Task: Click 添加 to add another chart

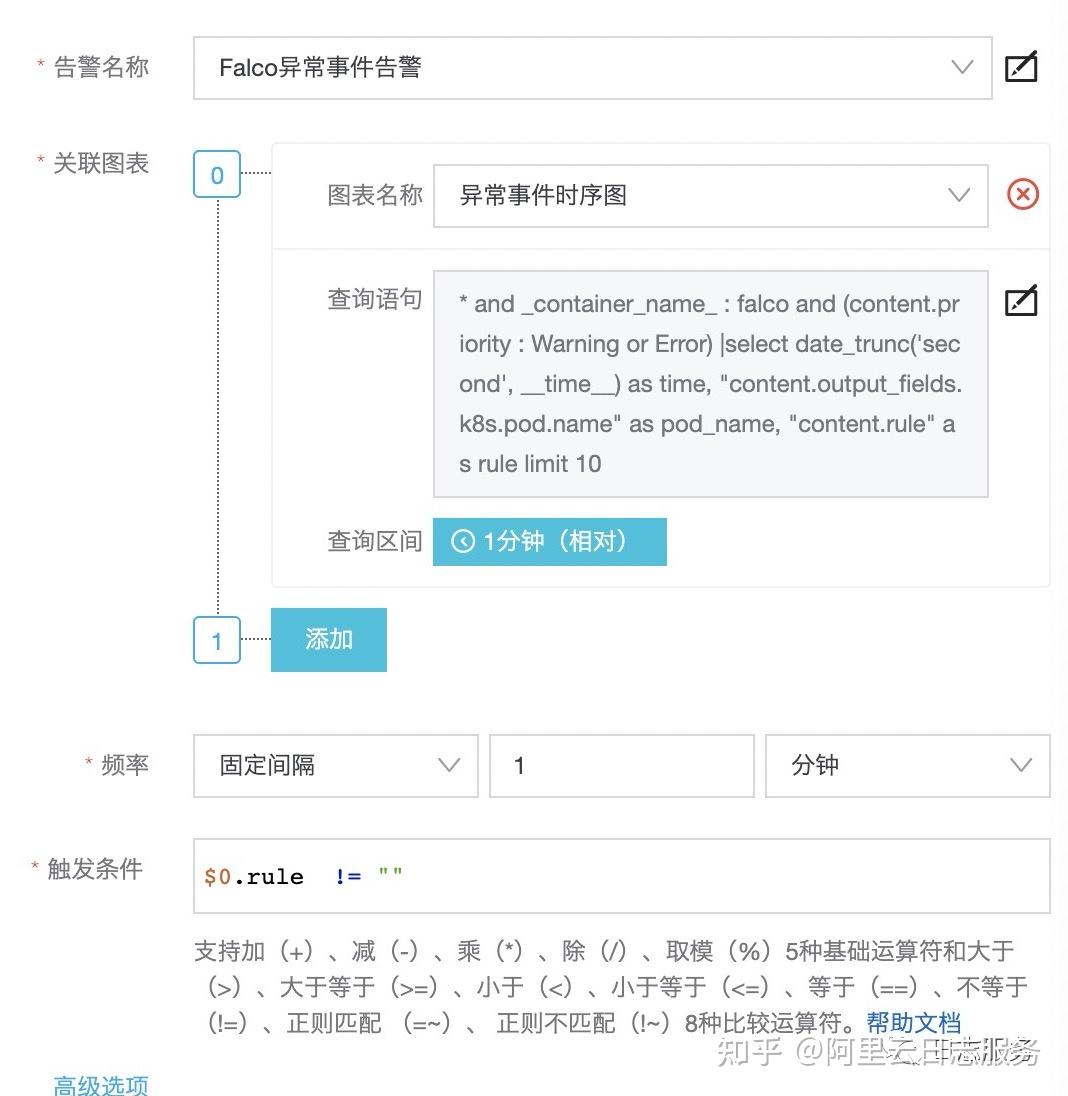Action: click(x=328, y=640)
